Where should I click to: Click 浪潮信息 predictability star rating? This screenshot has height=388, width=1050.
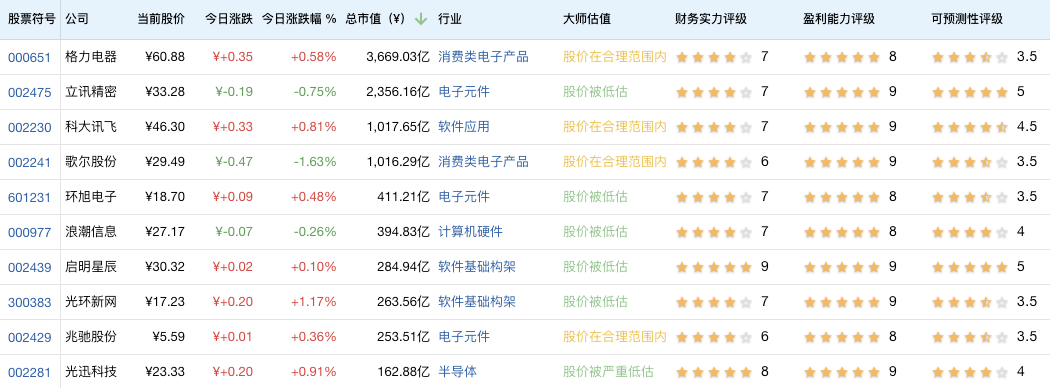point(970,233)
